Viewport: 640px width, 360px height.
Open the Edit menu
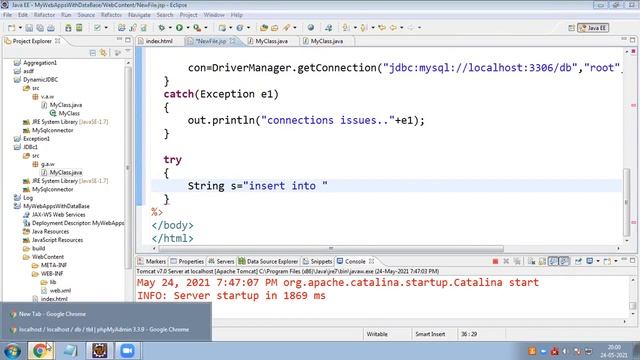(x=23, y=15)
